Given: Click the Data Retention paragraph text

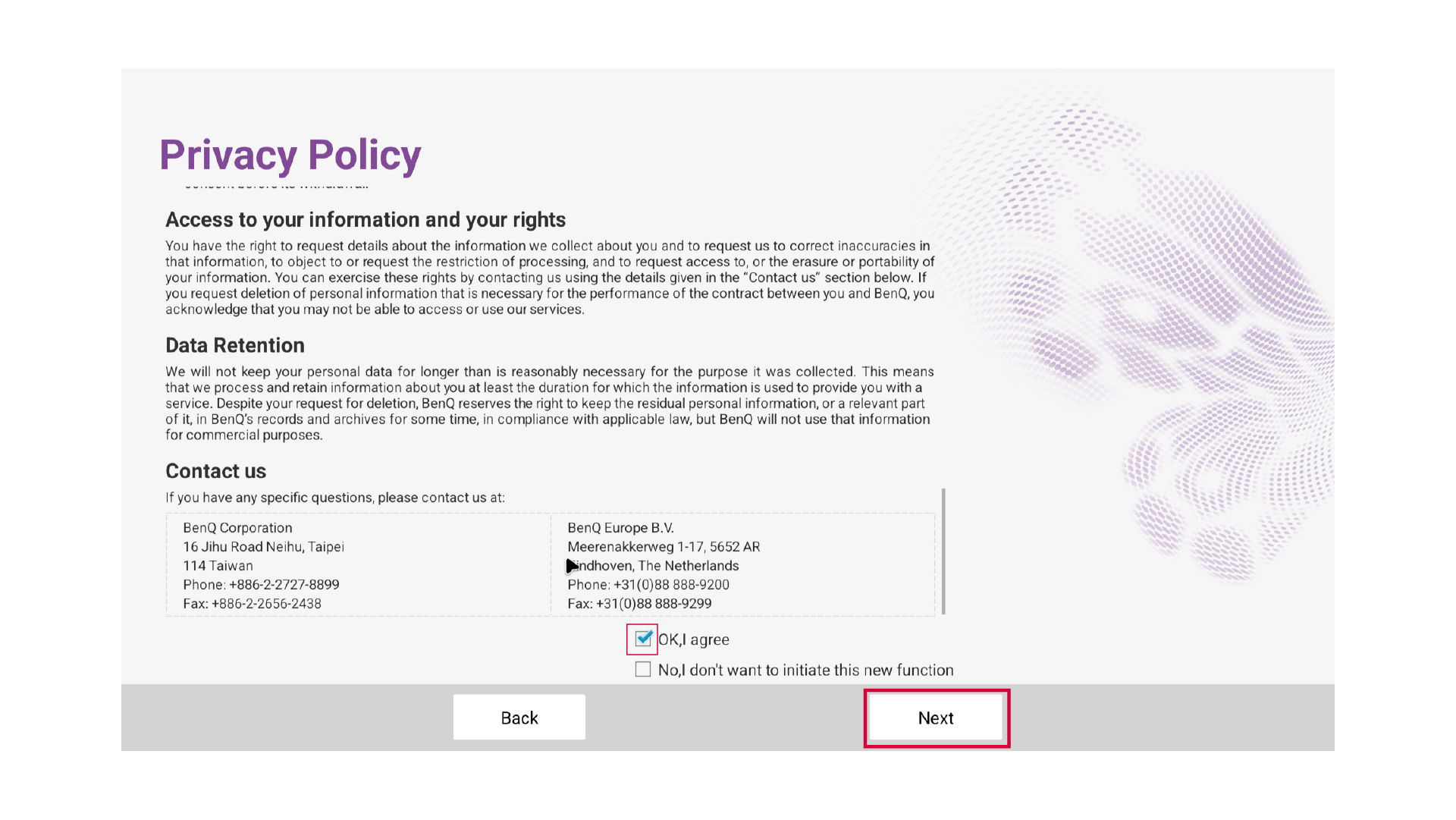Looking at the screenshot, I should click(x=549, y=403).
